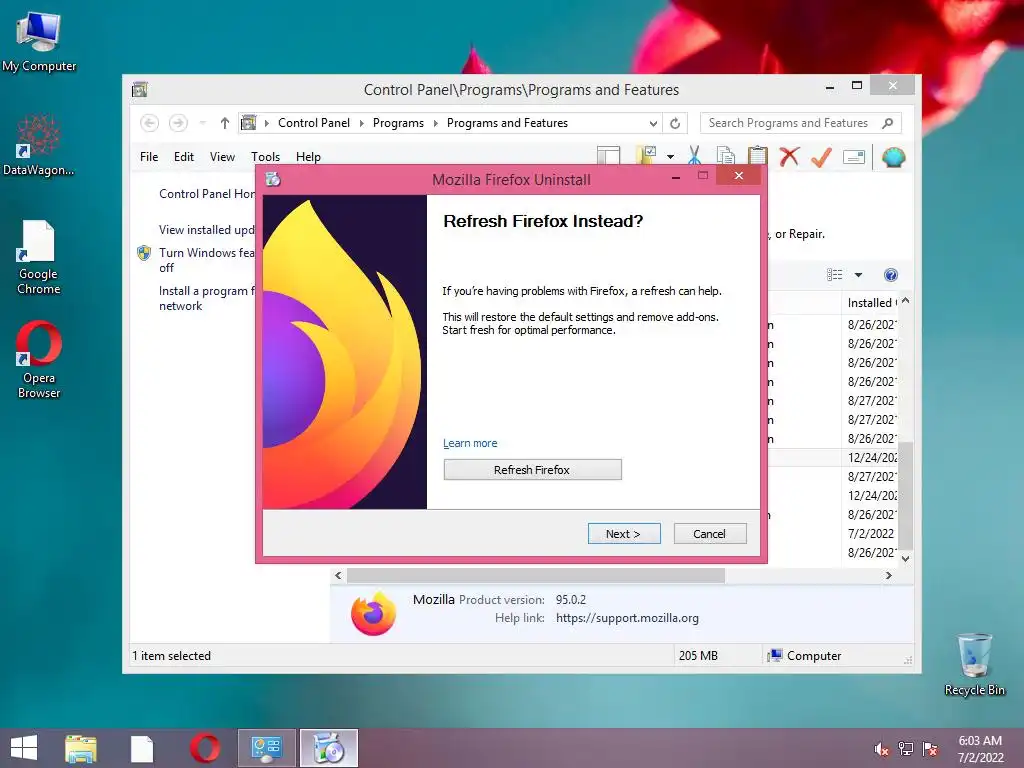The image size is (1024, 768).
Task: Click the navigation pane layout toolbar icon
Action: tap(608, 156)
